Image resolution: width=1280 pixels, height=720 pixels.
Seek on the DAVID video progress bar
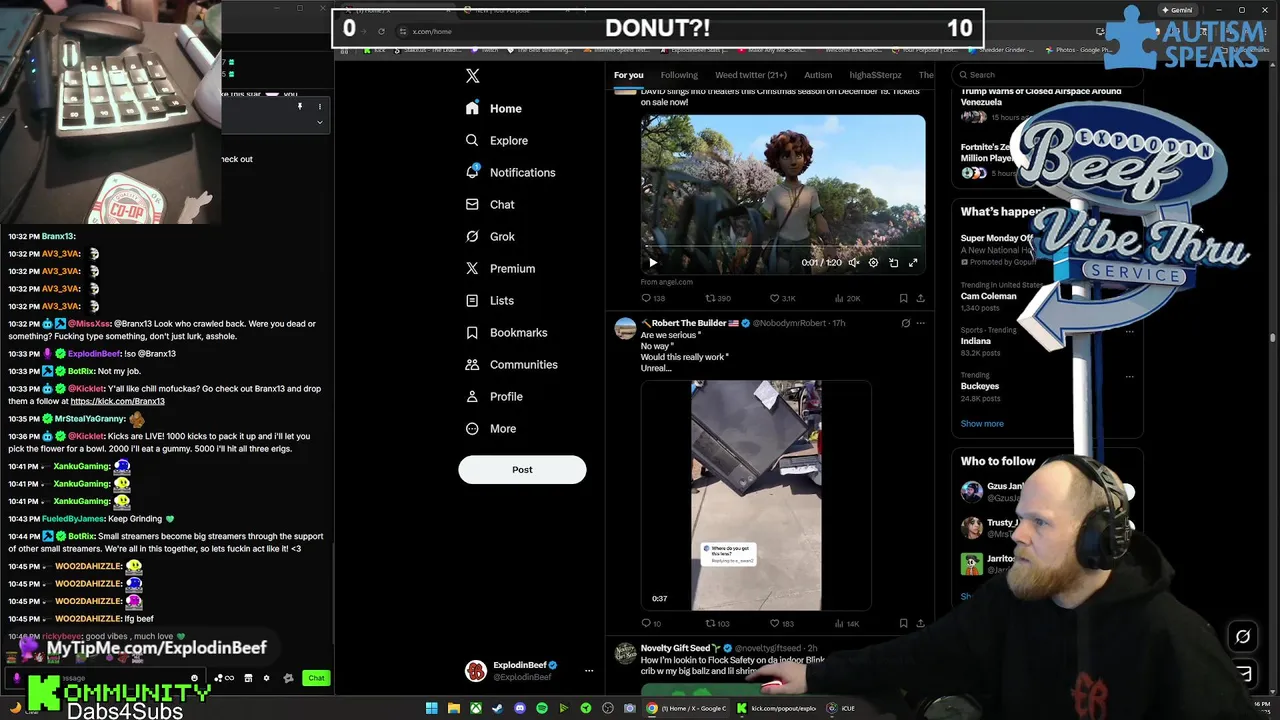[783, 247]
